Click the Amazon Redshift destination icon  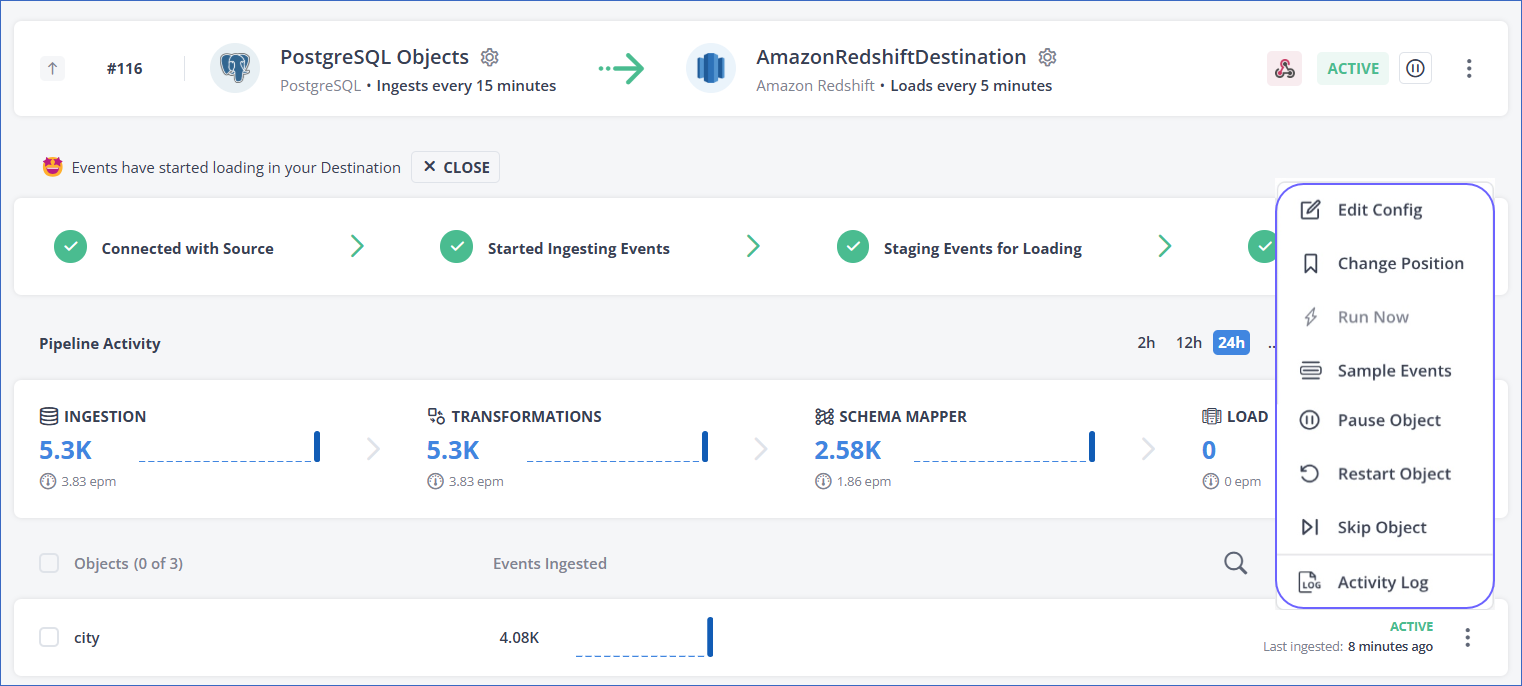[x=711, y=69]
